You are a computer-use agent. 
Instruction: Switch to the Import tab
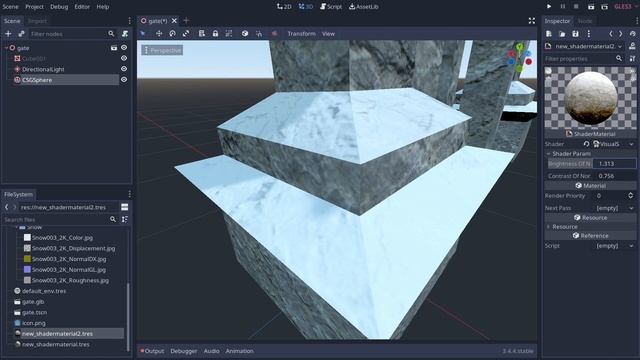coord(37,21)
